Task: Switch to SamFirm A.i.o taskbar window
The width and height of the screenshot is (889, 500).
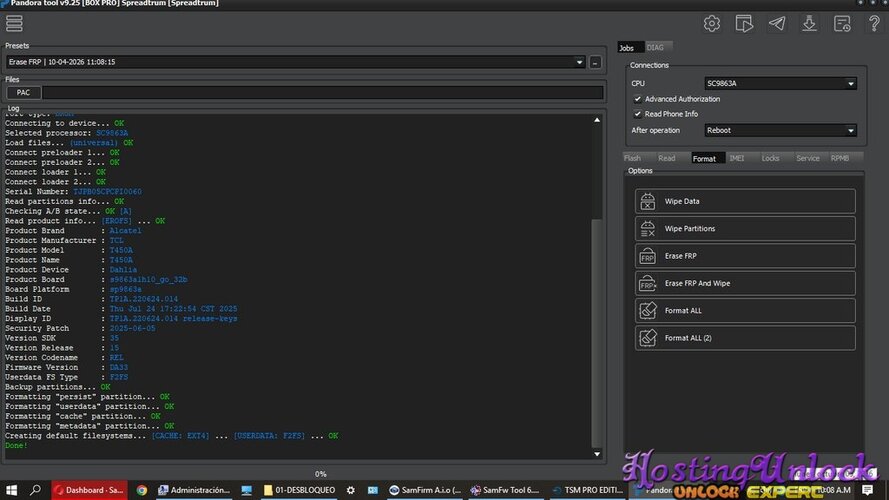Action: [424, 490]
